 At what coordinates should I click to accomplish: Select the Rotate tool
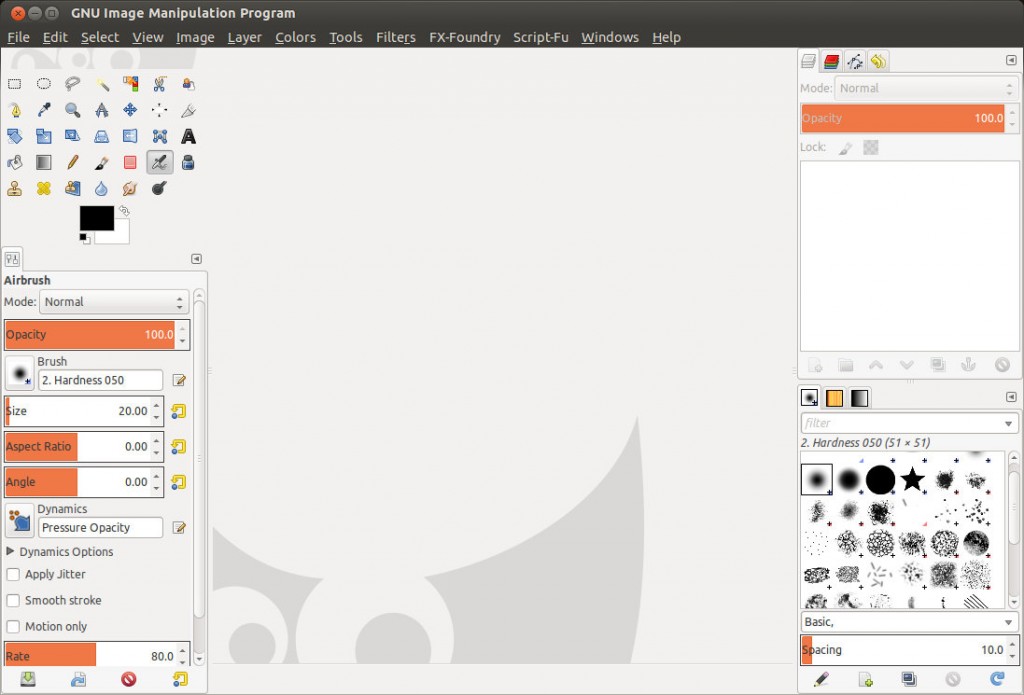(x=14, y=136)
